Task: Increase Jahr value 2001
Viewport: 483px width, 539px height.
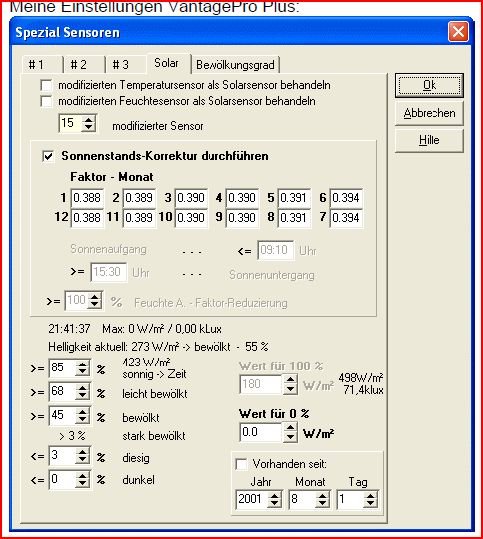Action: [275, 496]
